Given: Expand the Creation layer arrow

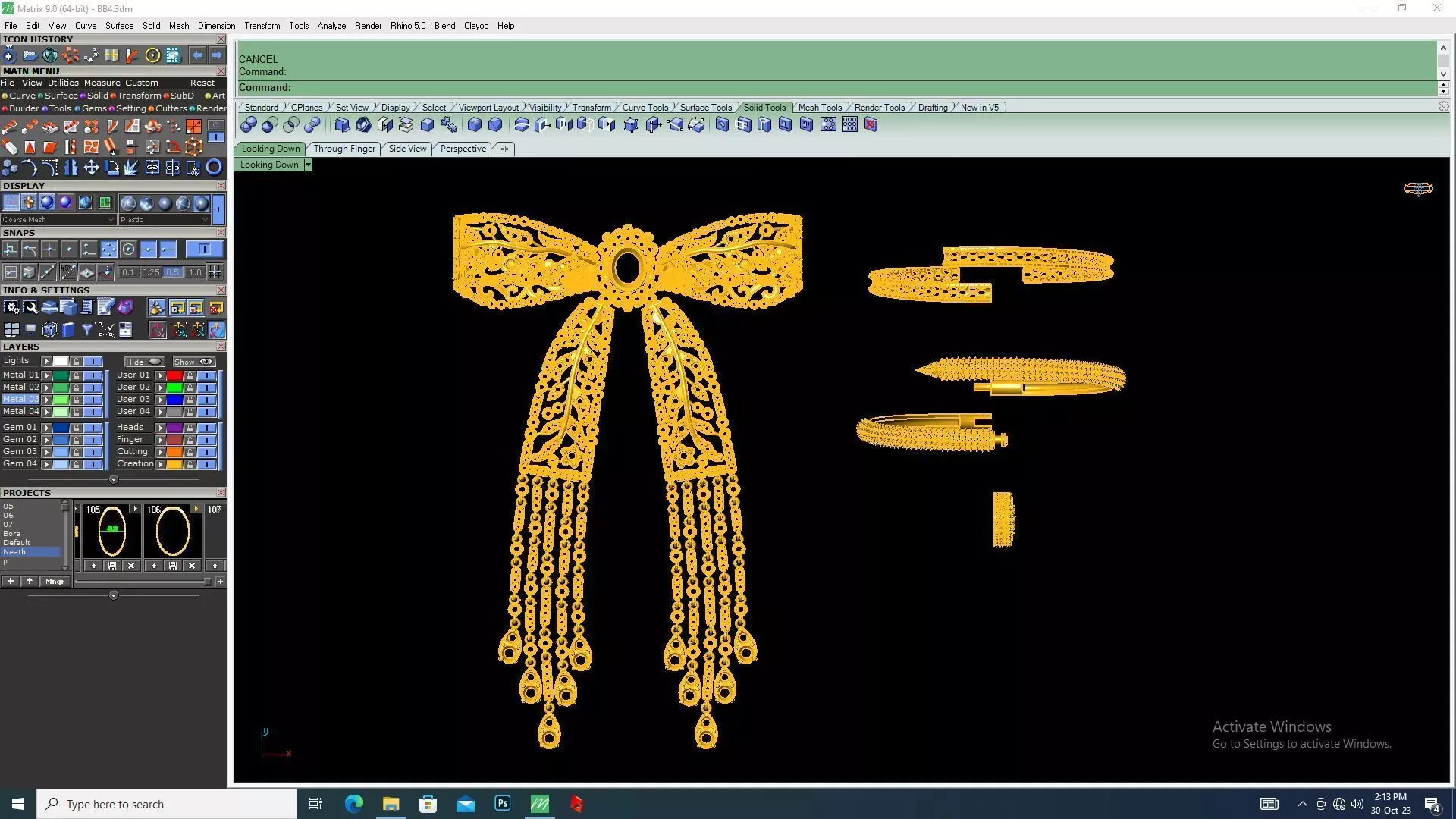Looking at the screenshot, I should [x=160, y=464].
